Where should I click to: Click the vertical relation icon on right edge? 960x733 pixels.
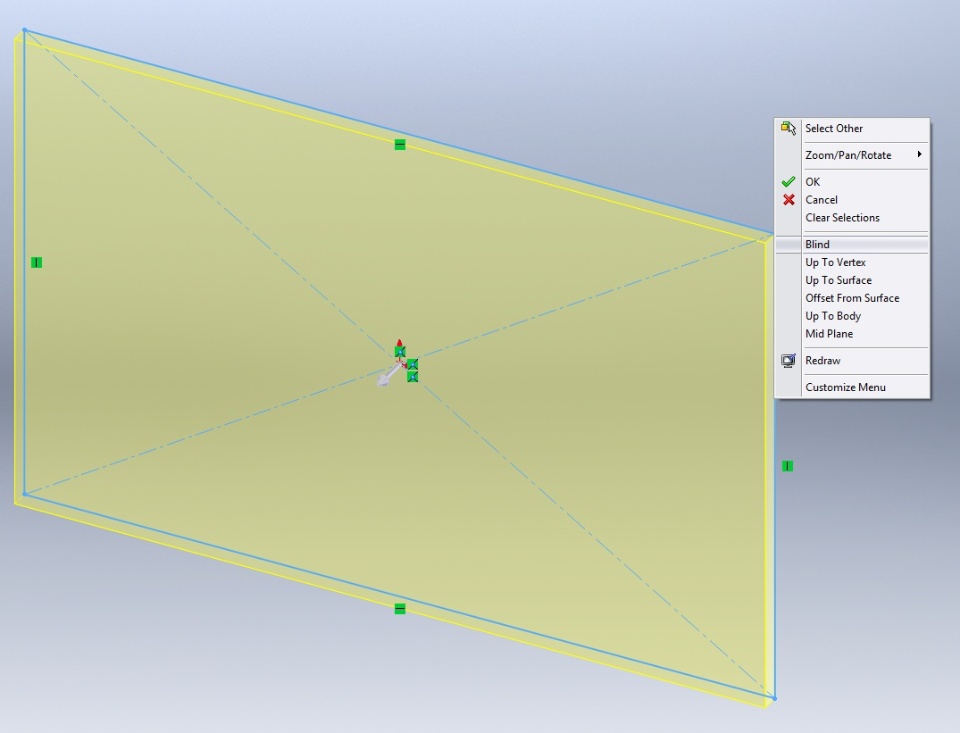[788, 466]
